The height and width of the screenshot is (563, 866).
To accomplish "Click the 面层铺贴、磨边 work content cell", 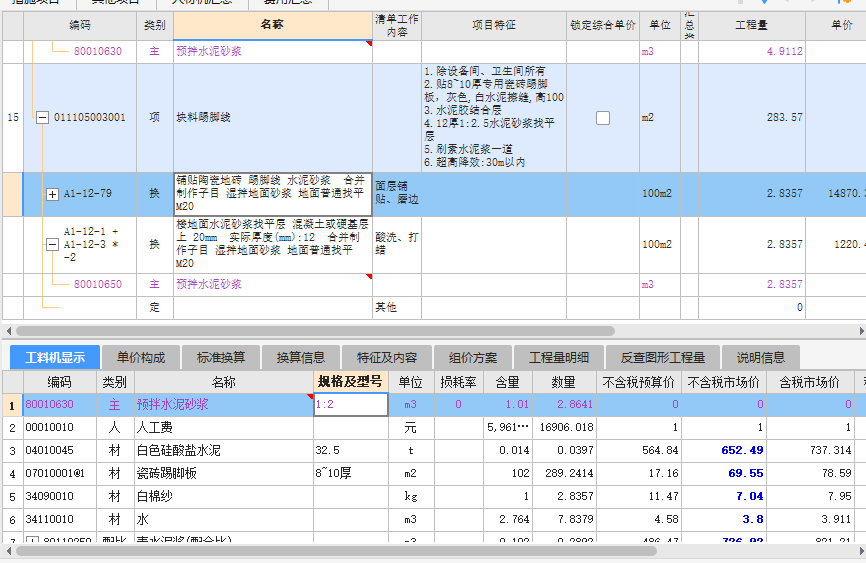I will pos(397,194).
